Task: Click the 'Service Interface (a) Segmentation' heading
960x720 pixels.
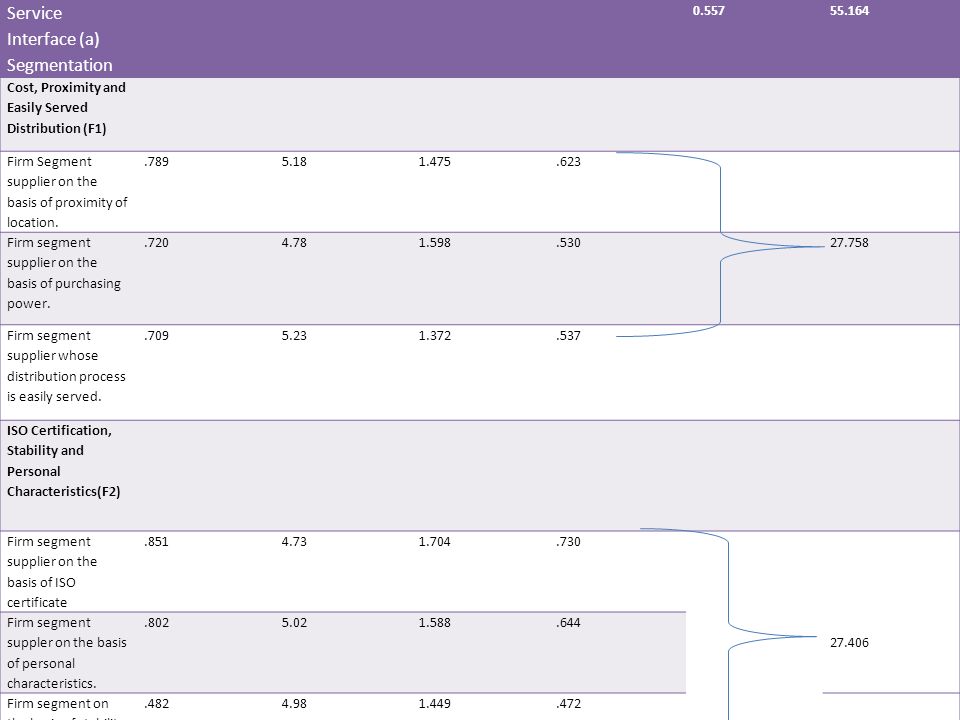Action: point(59,39)
